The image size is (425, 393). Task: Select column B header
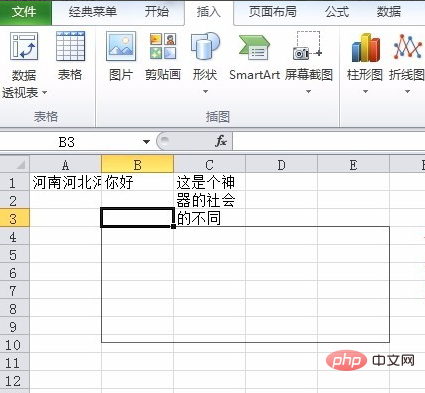point(137,164)
